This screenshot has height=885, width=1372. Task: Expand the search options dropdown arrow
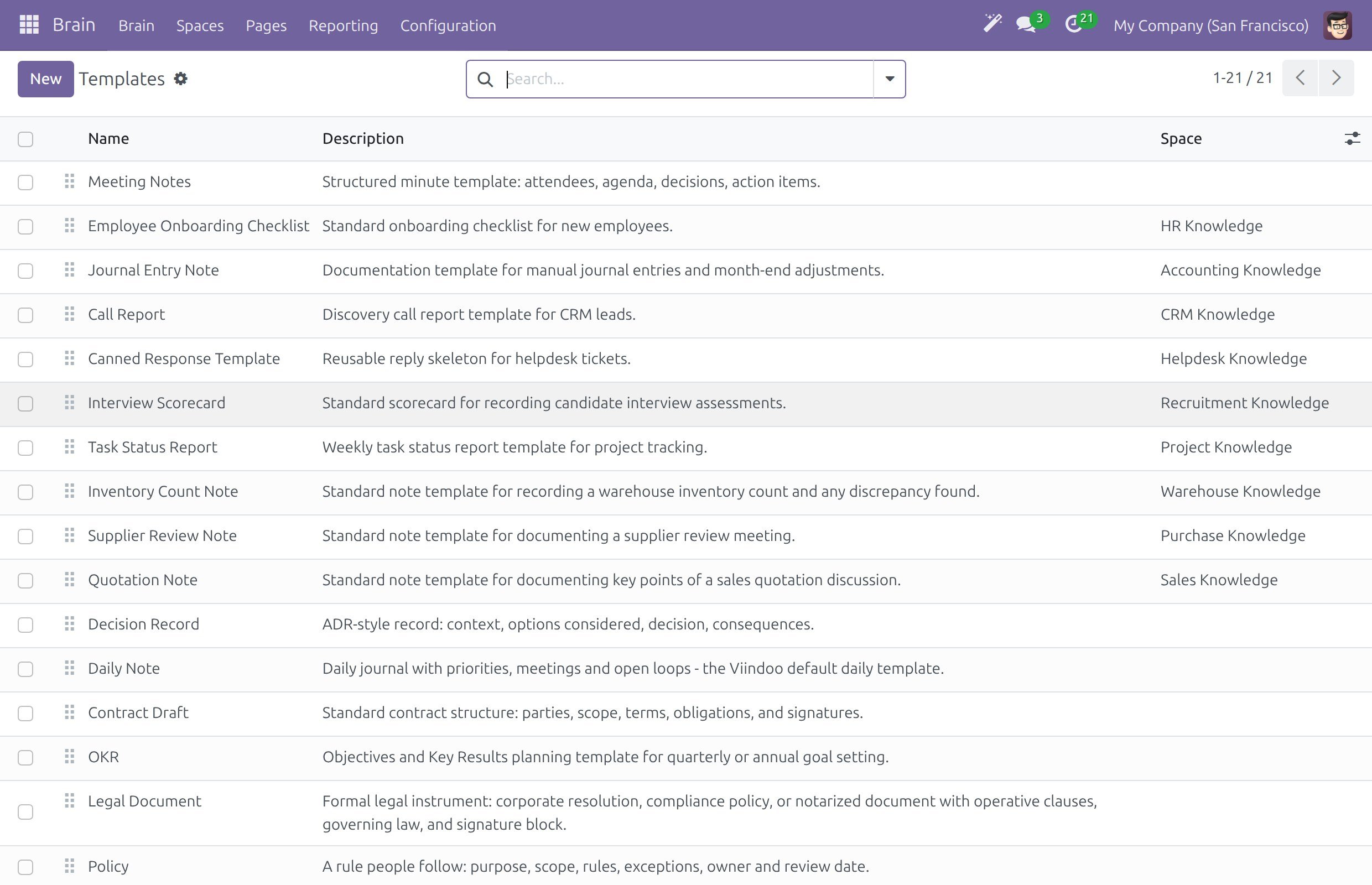click(889, 79)
